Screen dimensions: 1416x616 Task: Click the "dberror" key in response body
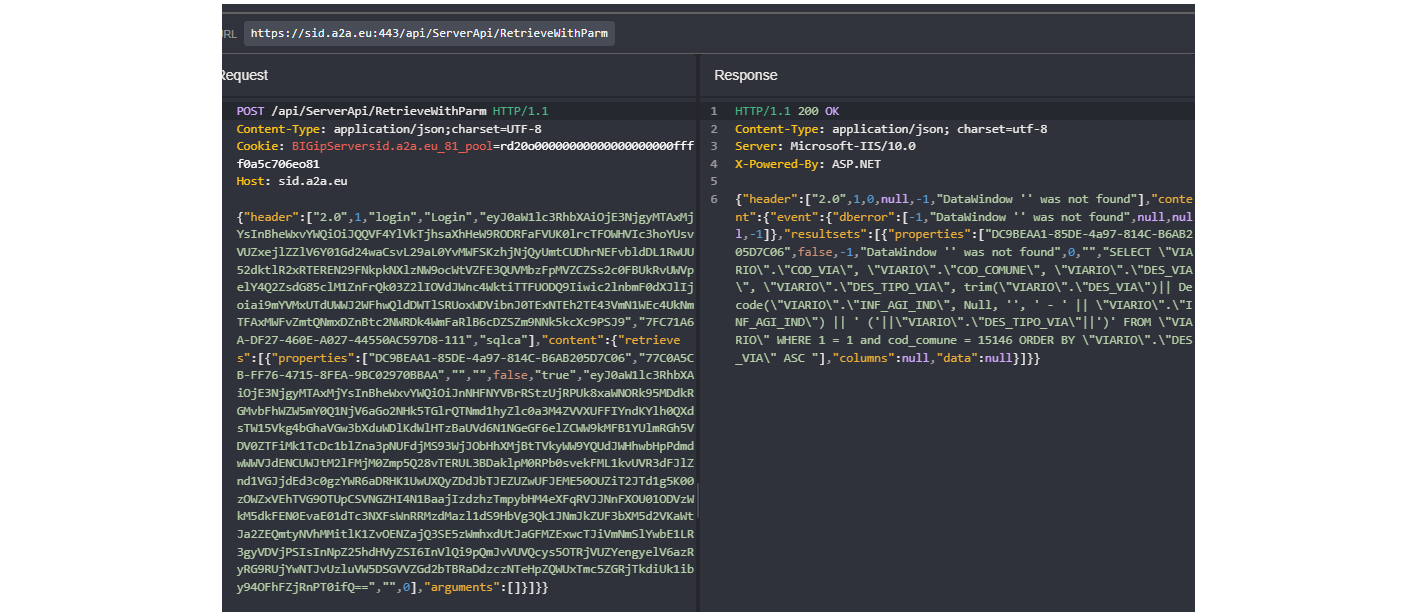[868, 216]
